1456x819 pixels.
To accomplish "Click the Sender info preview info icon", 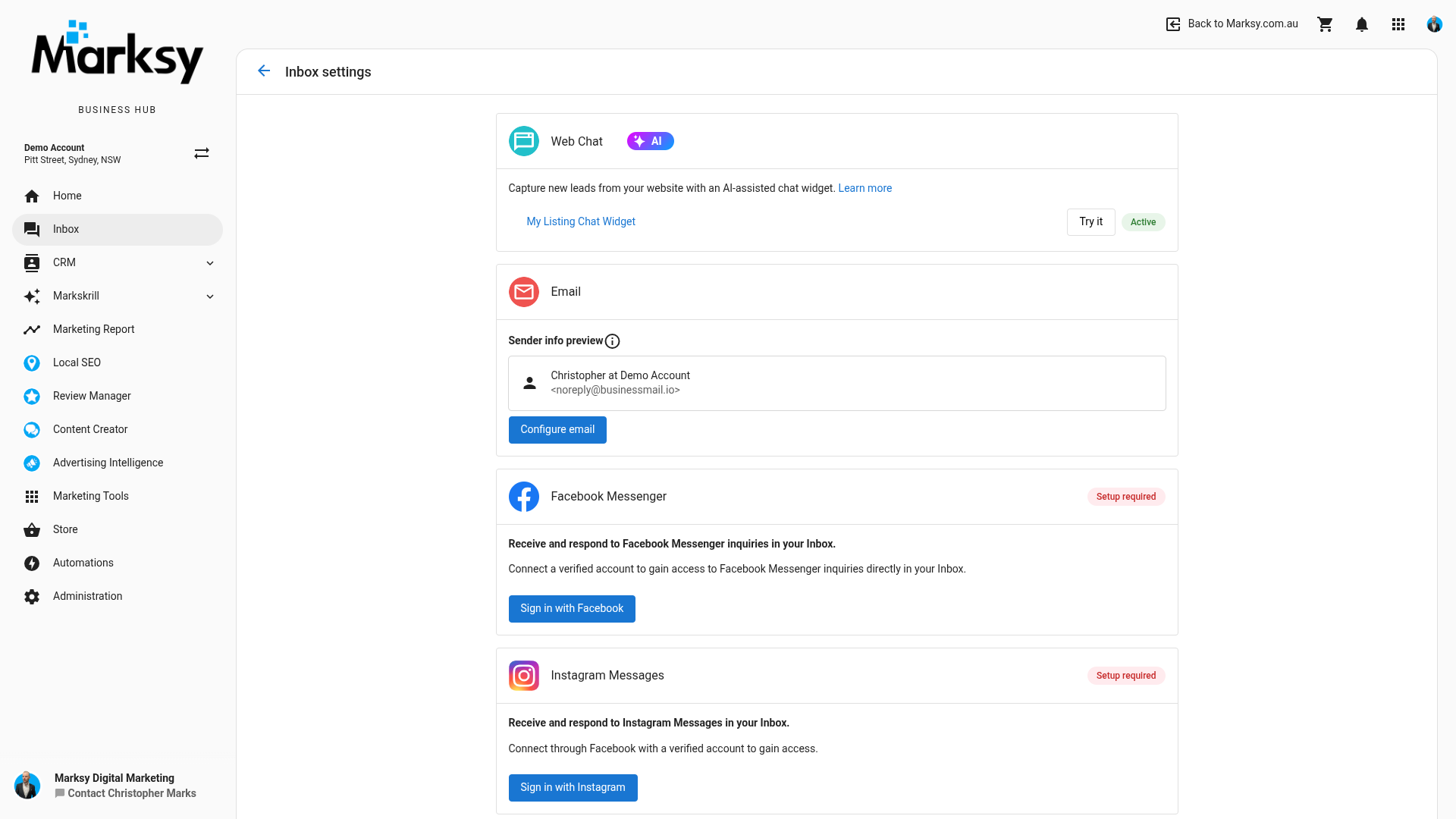I will 613,341.
